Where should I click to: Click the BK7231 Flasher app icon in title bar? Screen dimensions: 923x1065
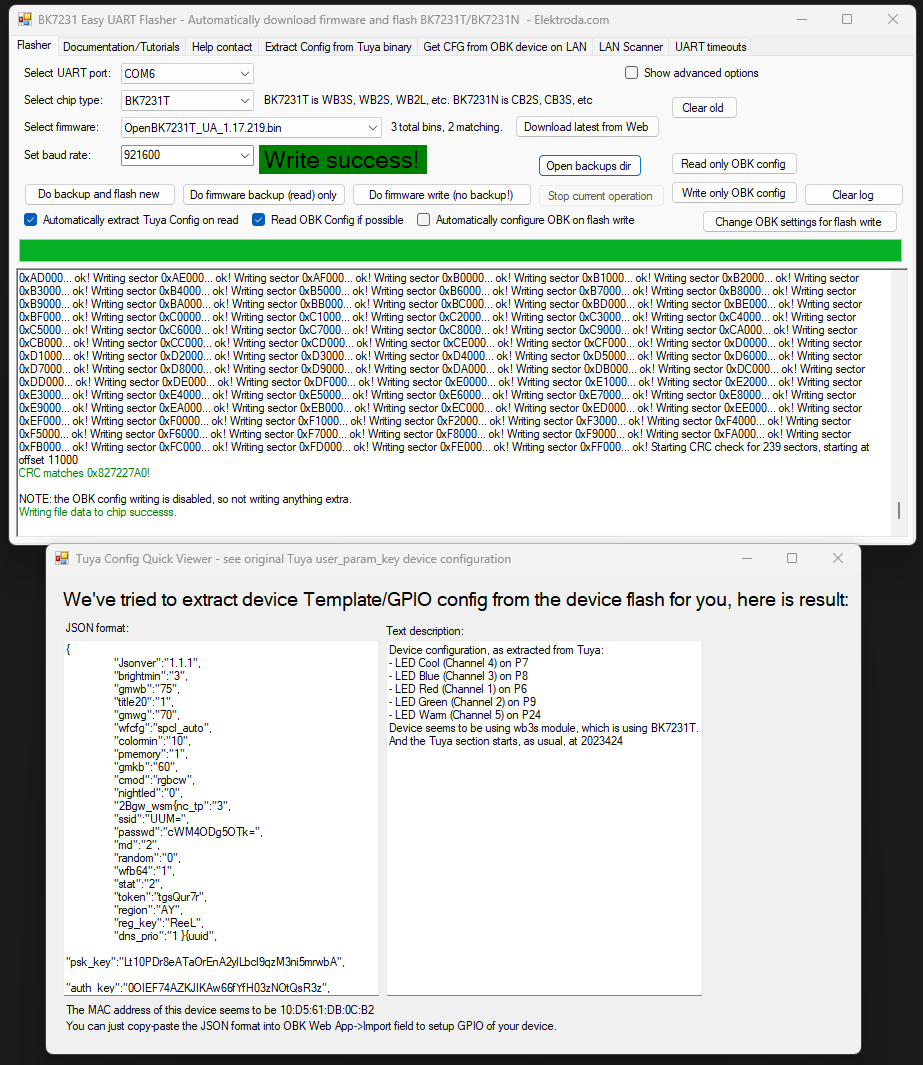pos(24,20)
